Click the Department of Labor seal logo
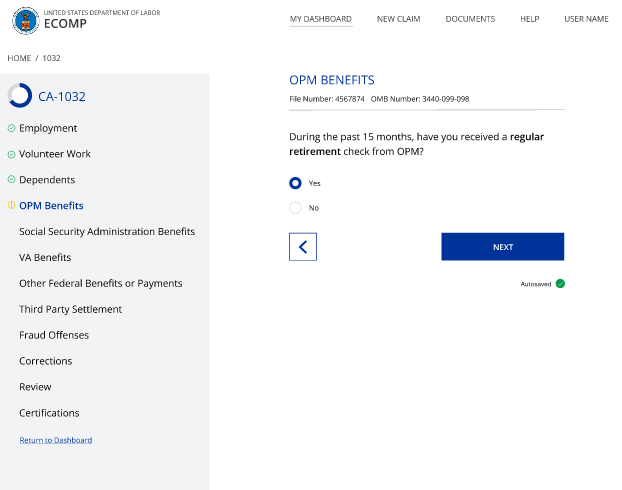This screenshot has height=490, width=622. click(25, 19)
